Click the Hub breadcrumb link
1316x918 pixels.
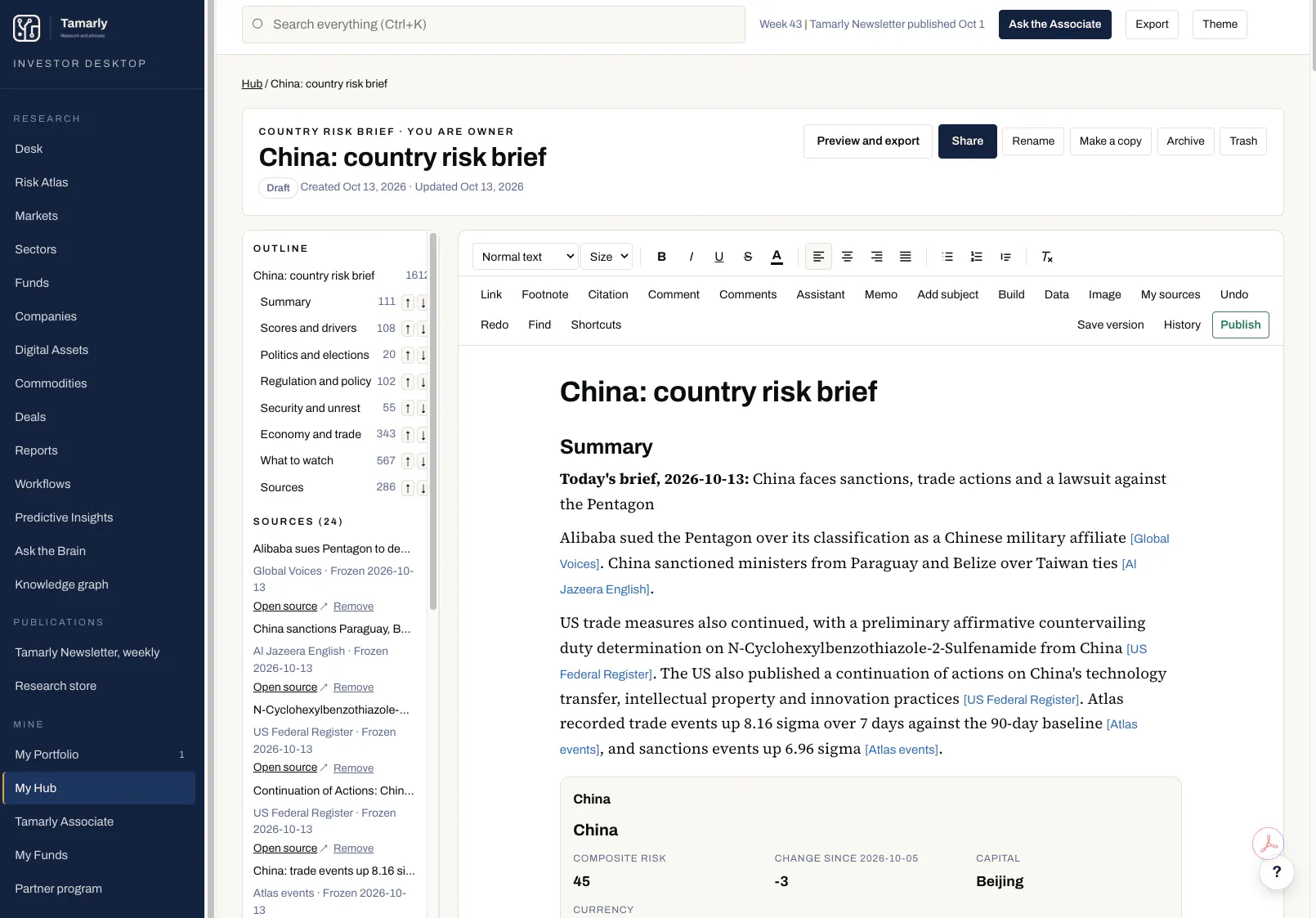coord(252,83)
